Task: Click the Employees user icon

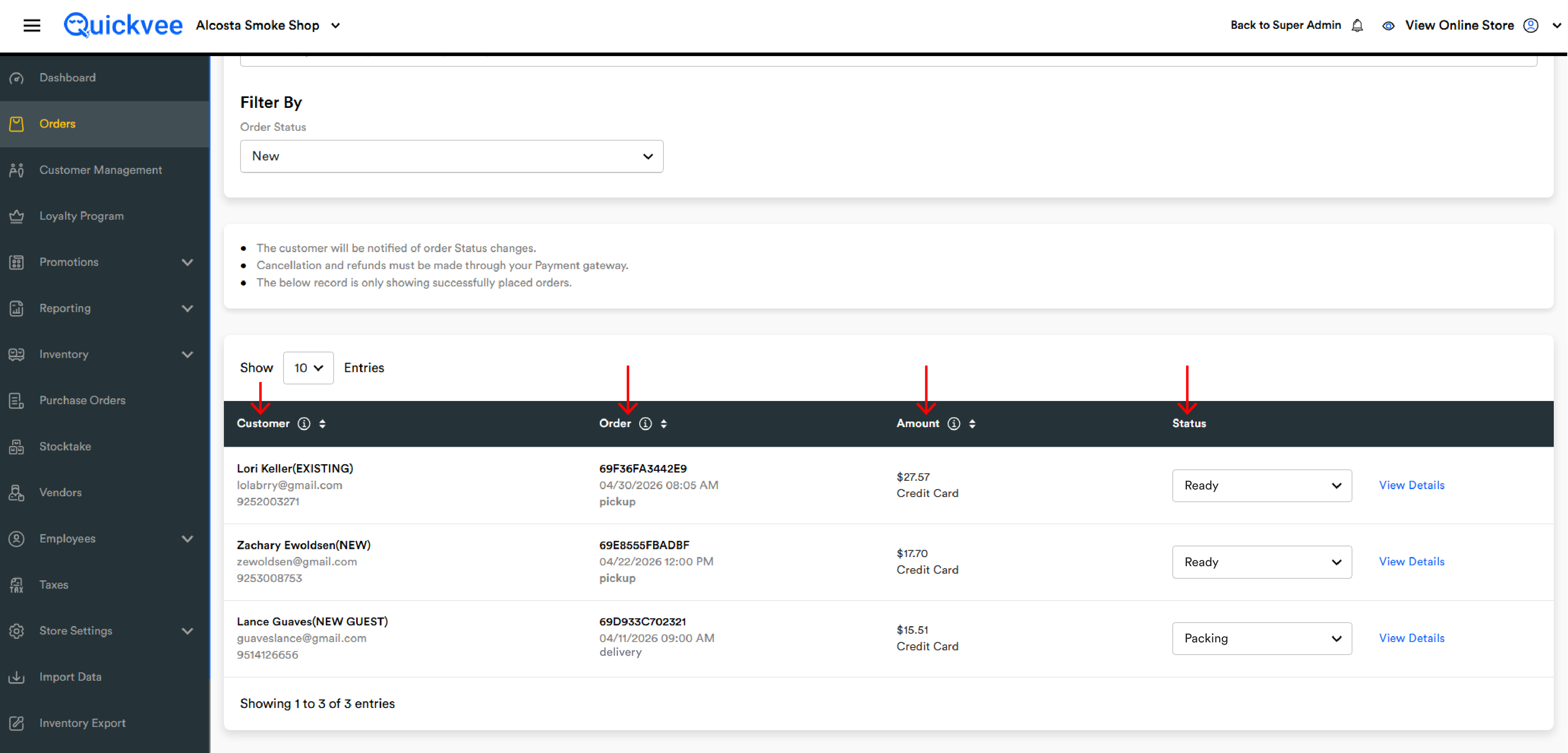Action: 17,538
